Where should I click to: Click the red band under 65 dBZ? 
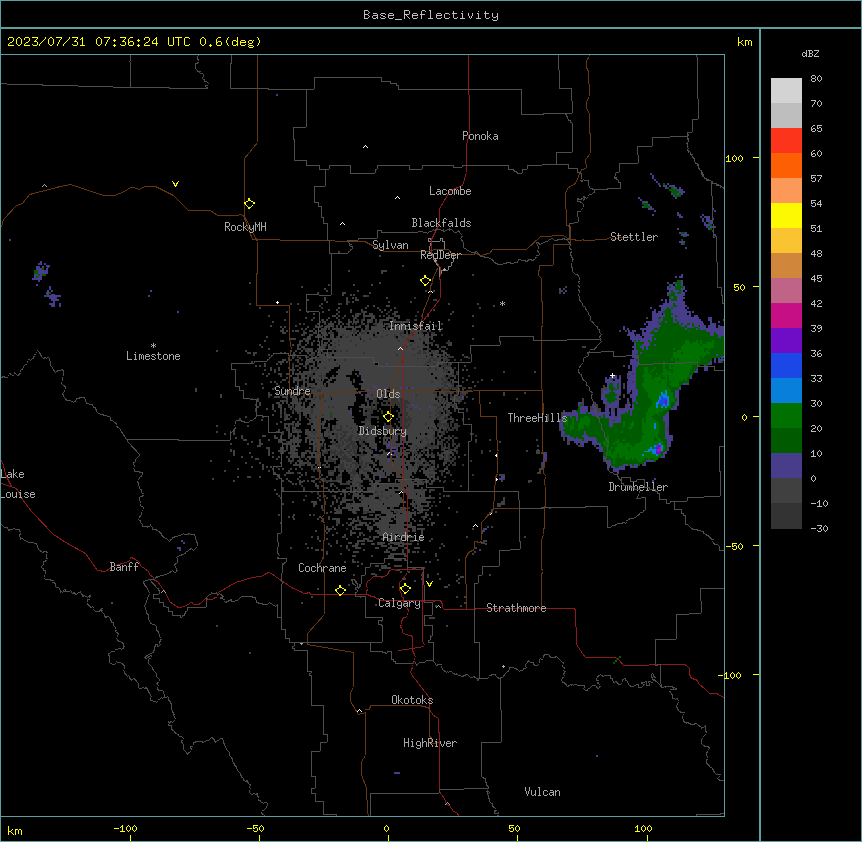[x=786, y=140]
